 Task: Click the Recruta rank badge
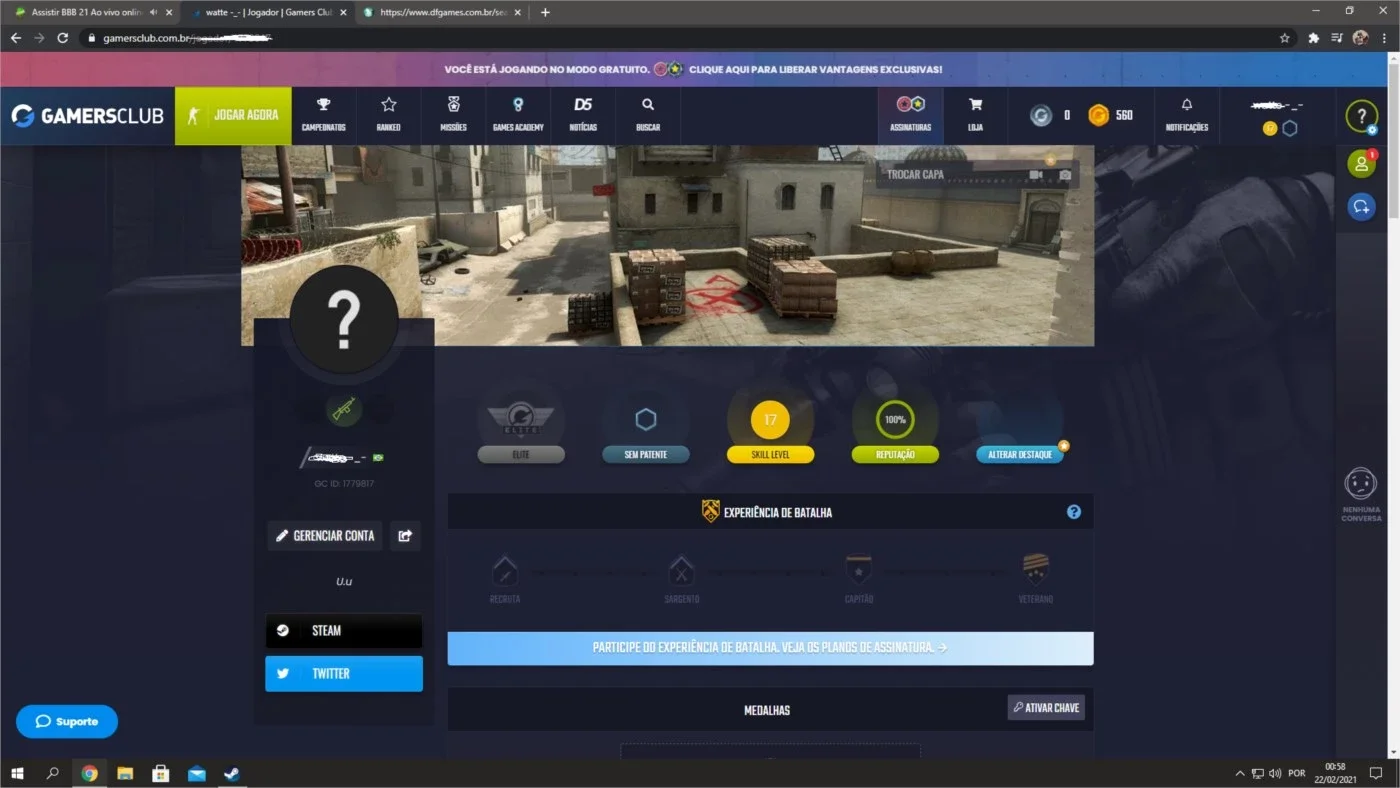505,571
